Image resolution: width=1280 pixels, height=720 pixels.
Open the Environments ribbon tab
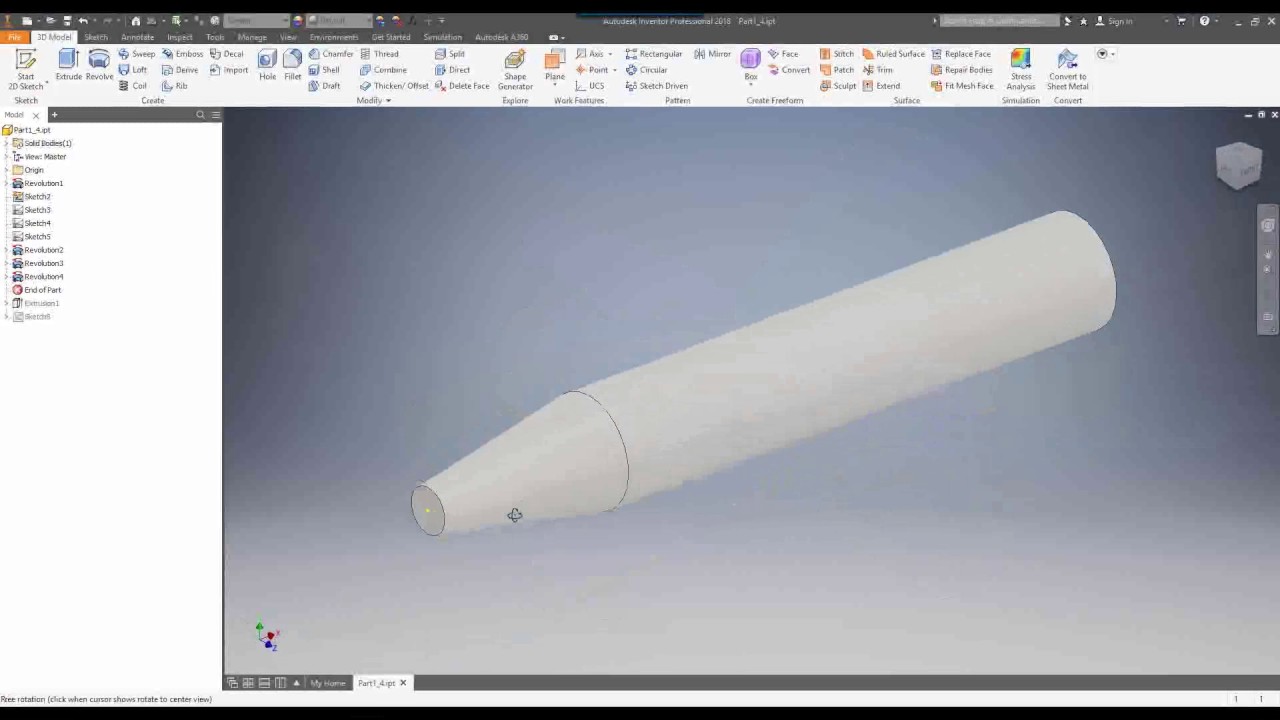[x=334, y=37]
